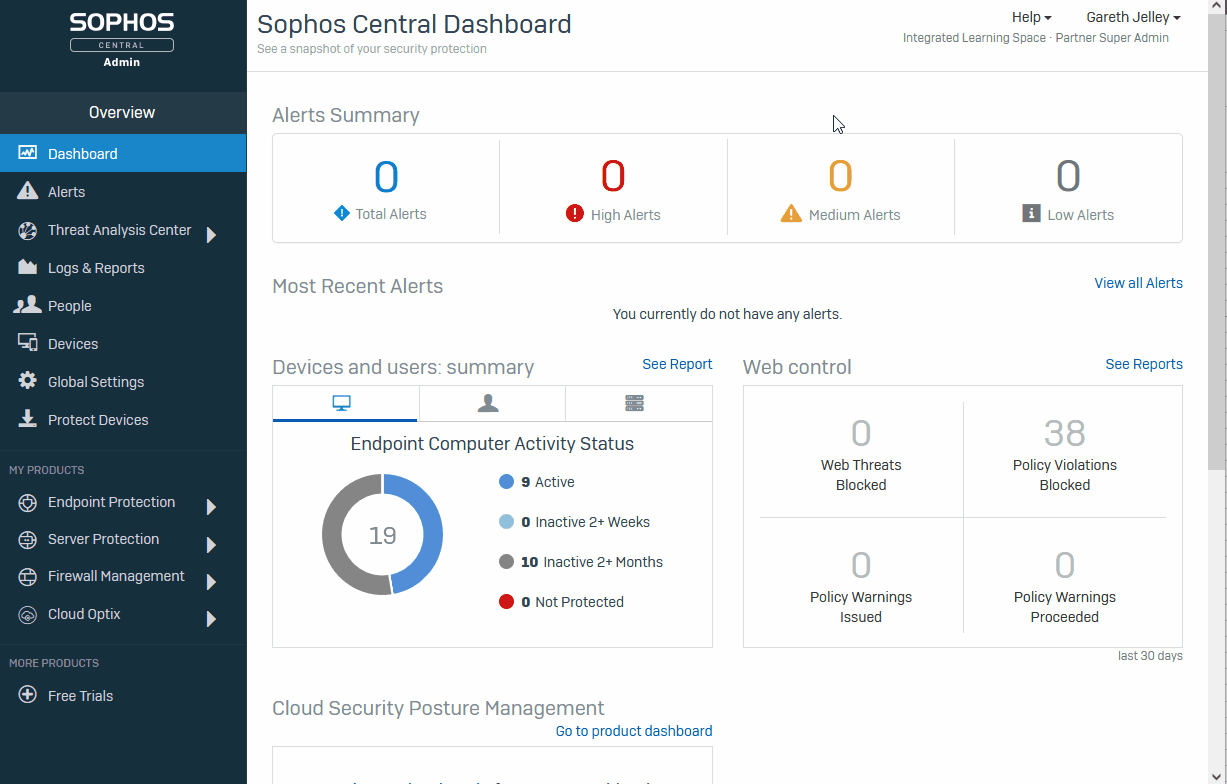This screenshot has height=784, width=1227.
Task: Click the blue Total Alerts diamond icon
Action: (x=342, y=213)
